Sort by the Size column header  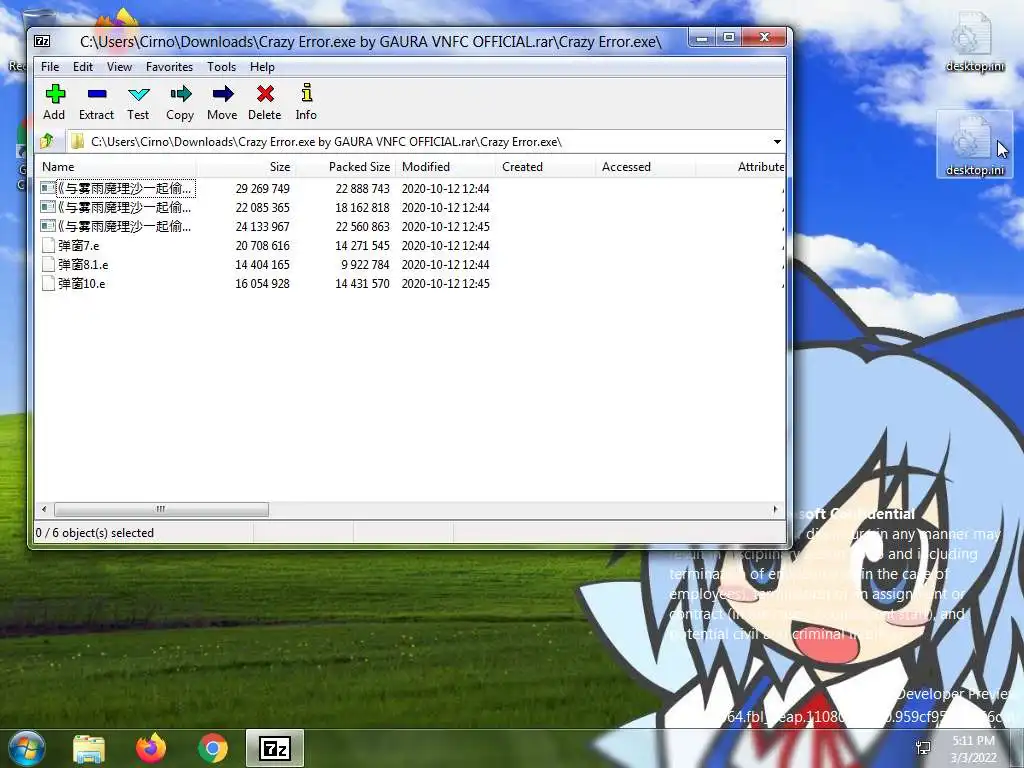point(245,167)
